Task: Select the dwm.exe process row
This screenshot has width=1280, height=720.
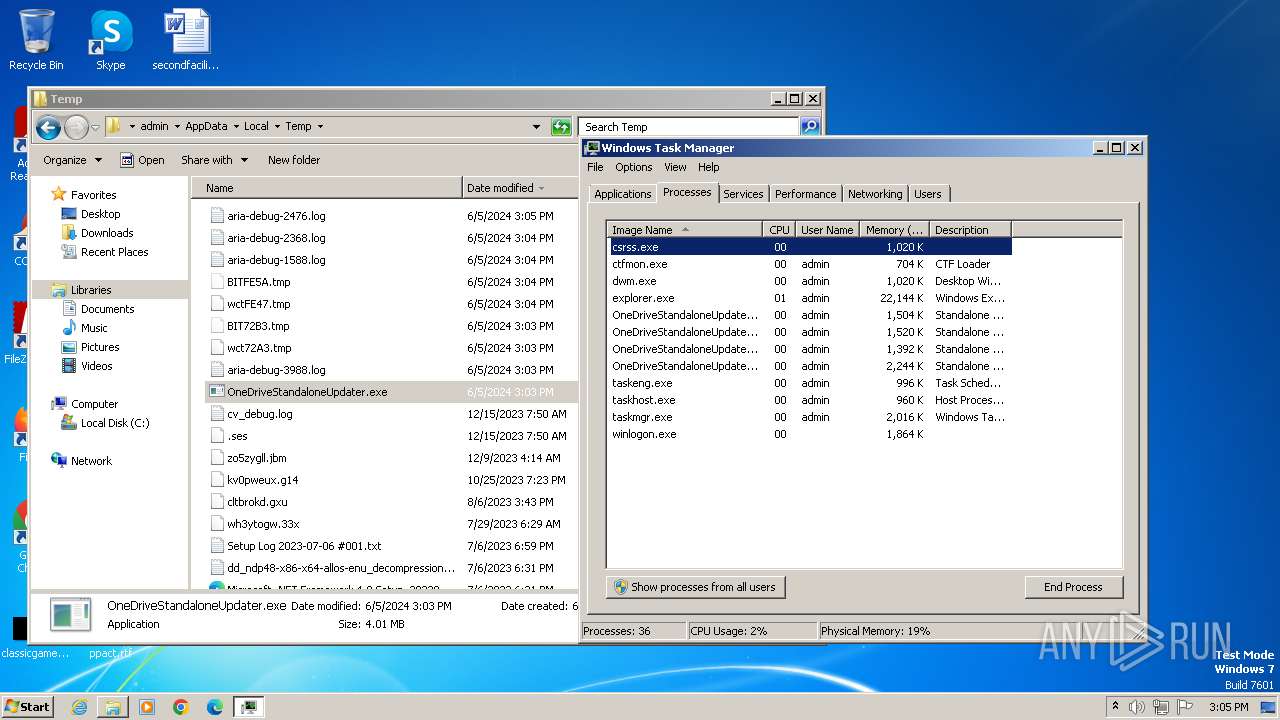Action: [x=810, y=281]
